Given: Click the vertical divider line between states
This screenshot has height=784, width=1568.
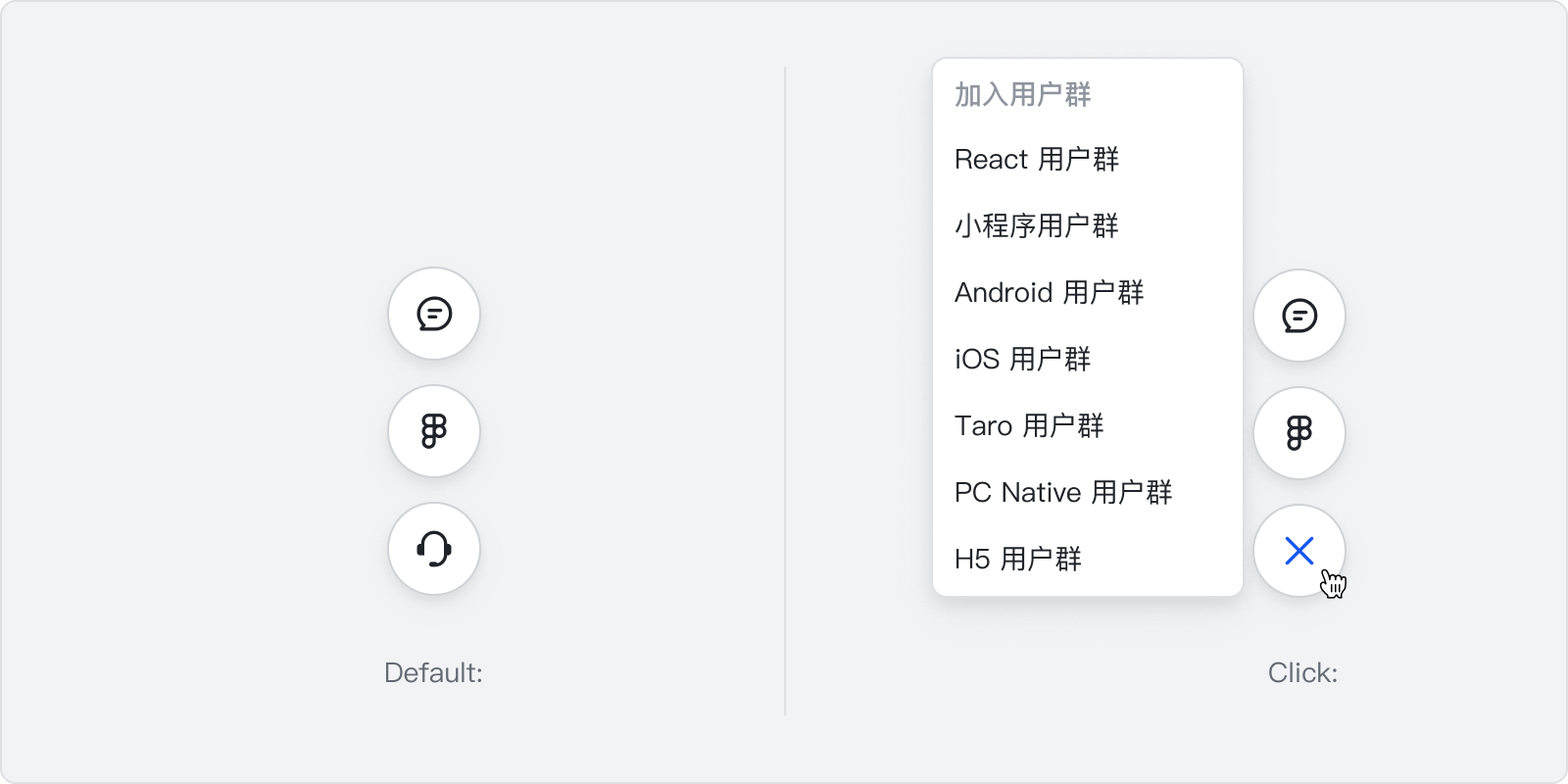Looking at the screenshot, I should click(x=785, y=391).
